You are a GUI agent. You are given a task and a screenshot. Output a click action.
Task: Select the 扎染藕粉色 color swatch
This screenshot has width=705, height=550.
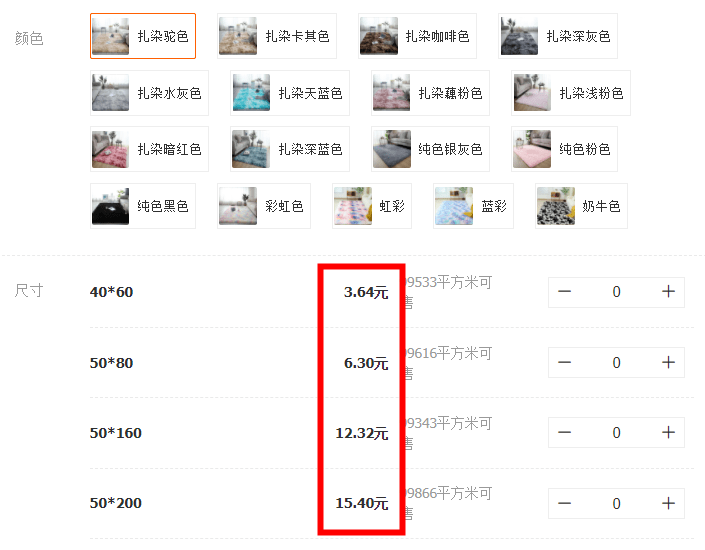[x=430, y=93]
